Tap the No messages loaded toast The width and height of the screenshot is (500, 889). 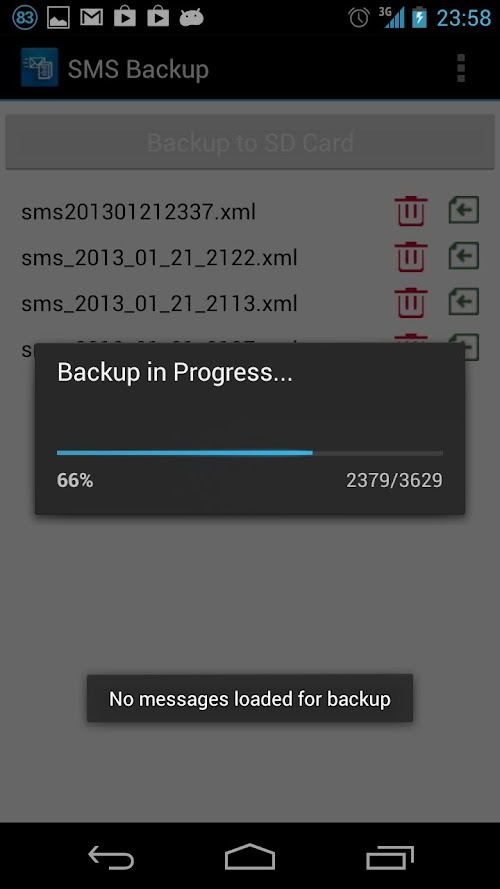pos(250,698)
